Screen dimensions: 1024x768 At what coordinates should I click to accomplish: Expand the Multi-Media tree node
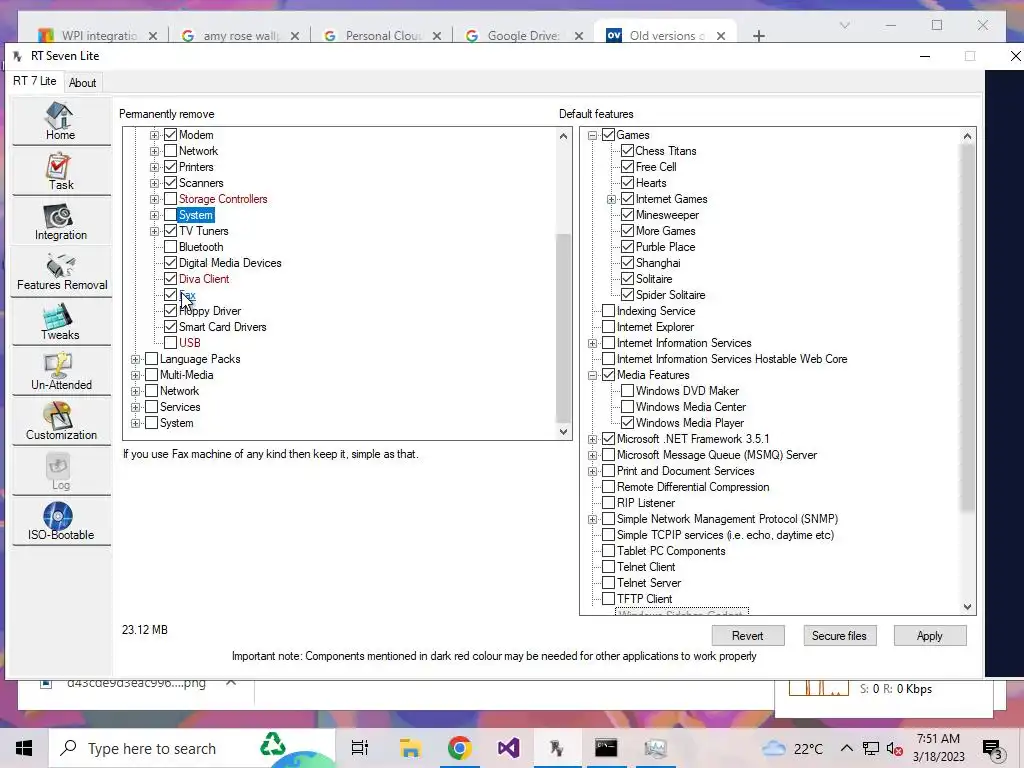(135, 376)
